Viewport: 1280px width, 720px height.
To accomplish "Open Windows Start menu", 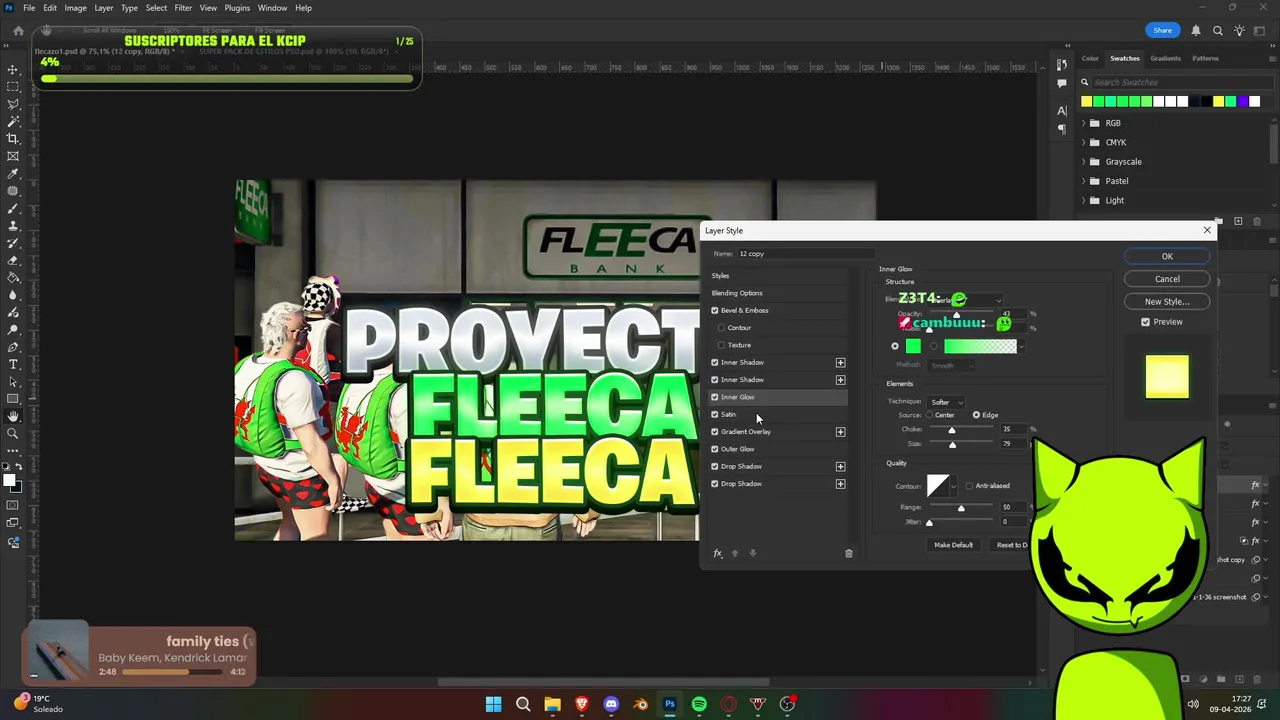I will 493,704.
